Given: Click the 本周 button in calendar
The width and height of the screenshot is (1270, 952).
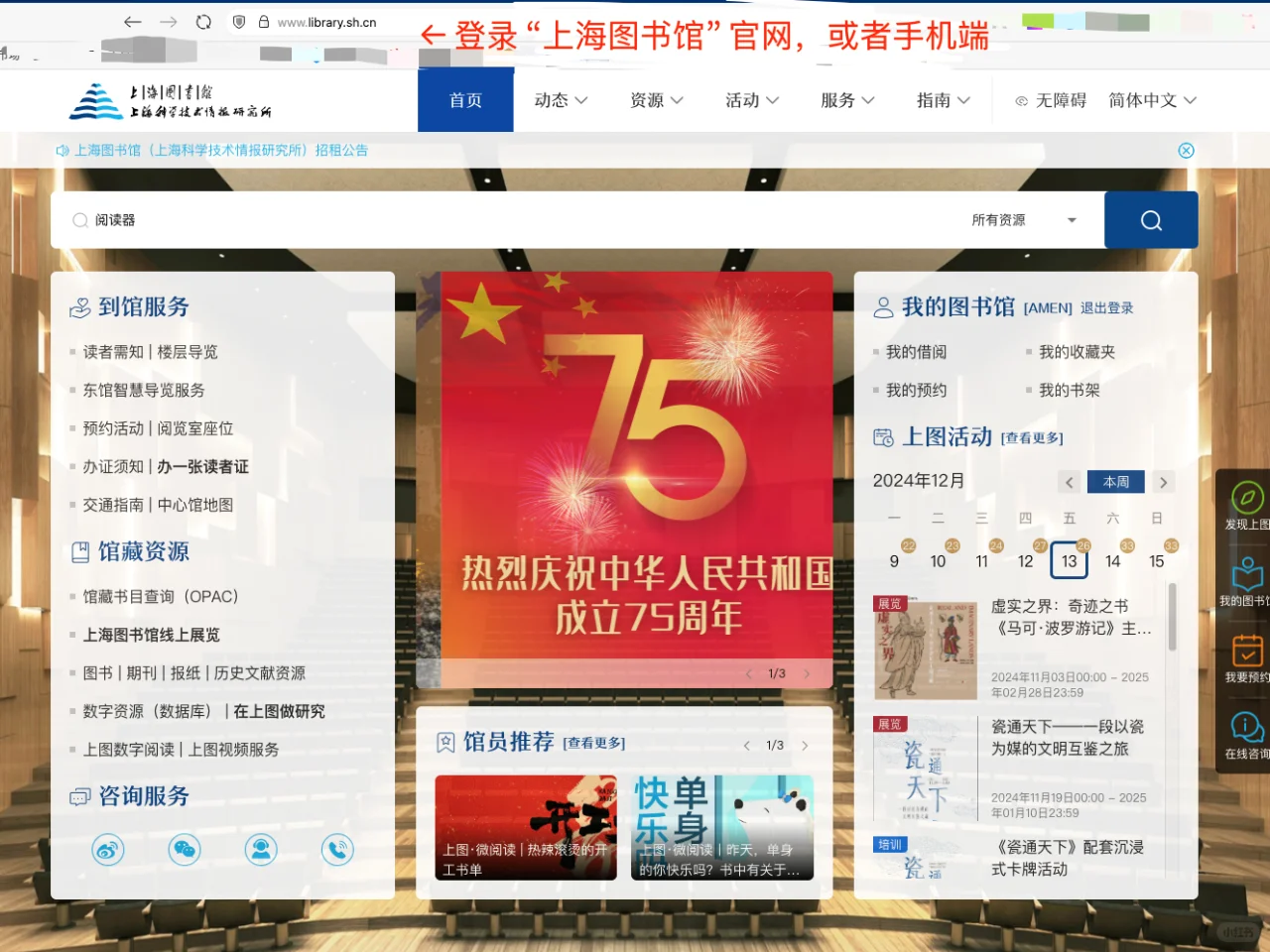Looking at the screenshot, I should [x=1116, y=482].
